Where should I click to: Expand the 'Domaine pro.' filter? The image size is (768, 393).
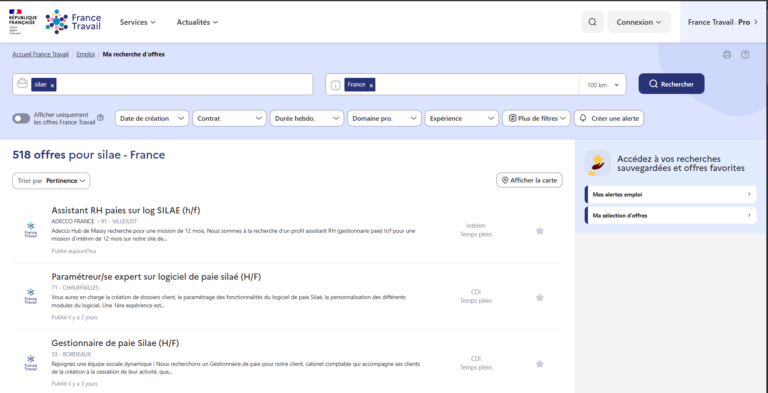(384, 118)
